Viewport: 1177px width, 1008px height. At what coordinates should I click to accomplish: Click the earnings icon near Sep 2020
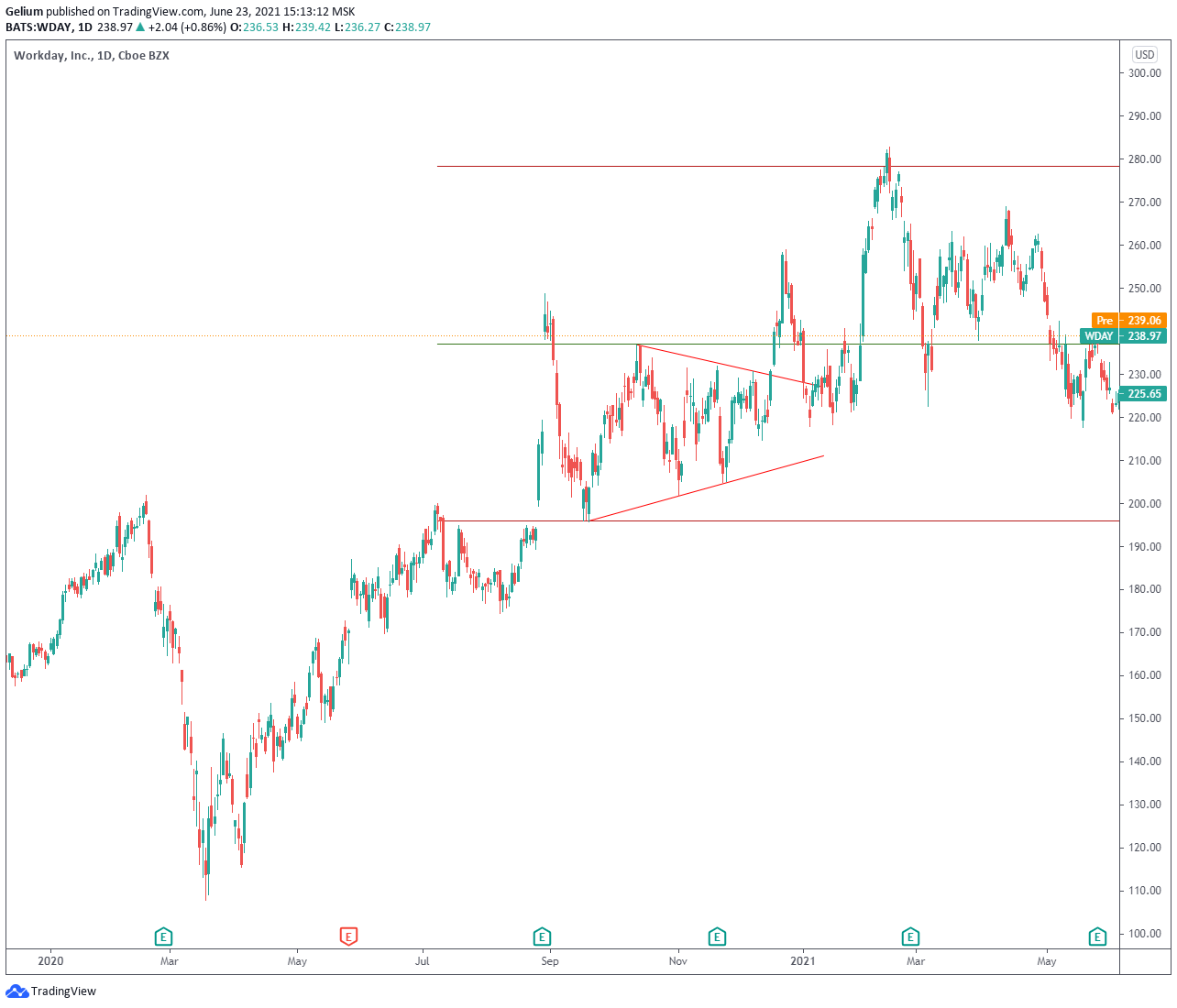542,937
